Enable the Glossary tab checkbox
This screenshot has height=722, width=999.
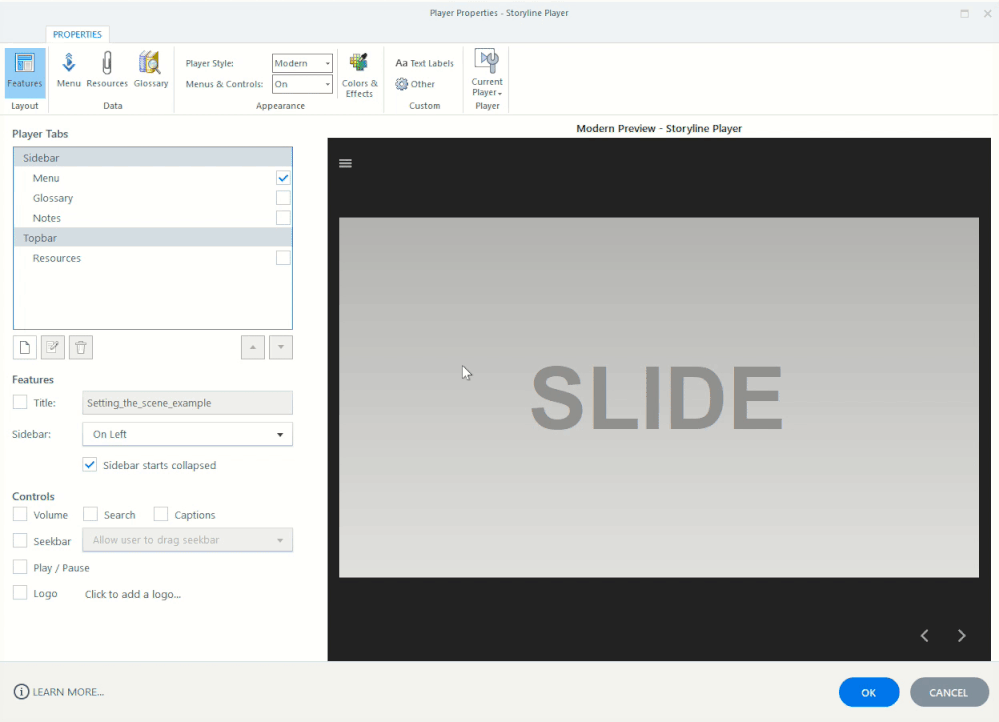click(283, 198)
